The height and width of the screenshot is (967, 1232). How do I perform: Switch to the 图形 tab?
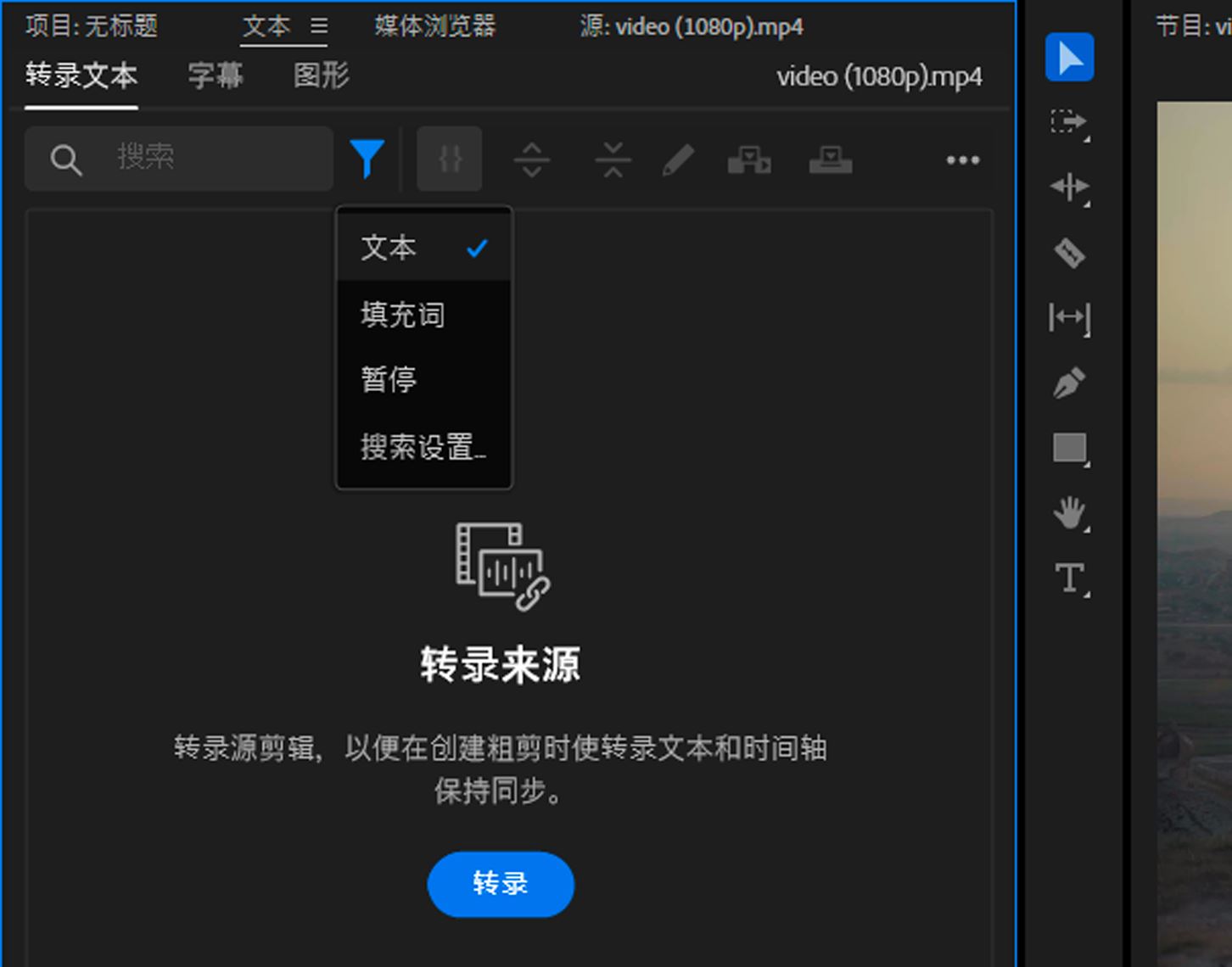tap(321, 75)
